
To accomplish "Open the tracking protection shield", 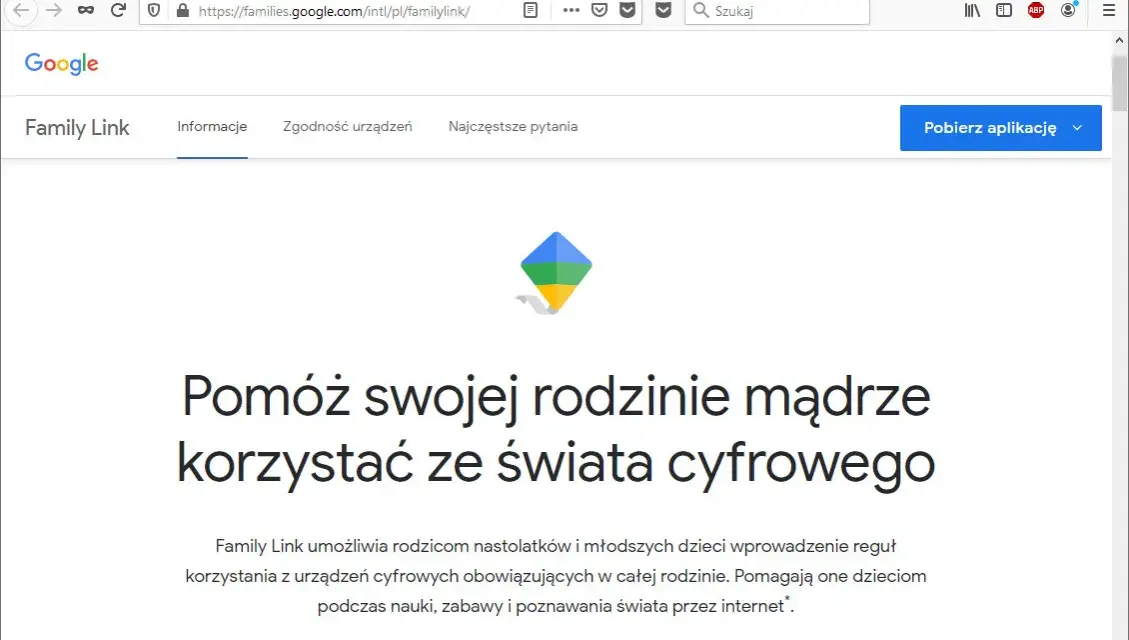I will coord(153,10).
